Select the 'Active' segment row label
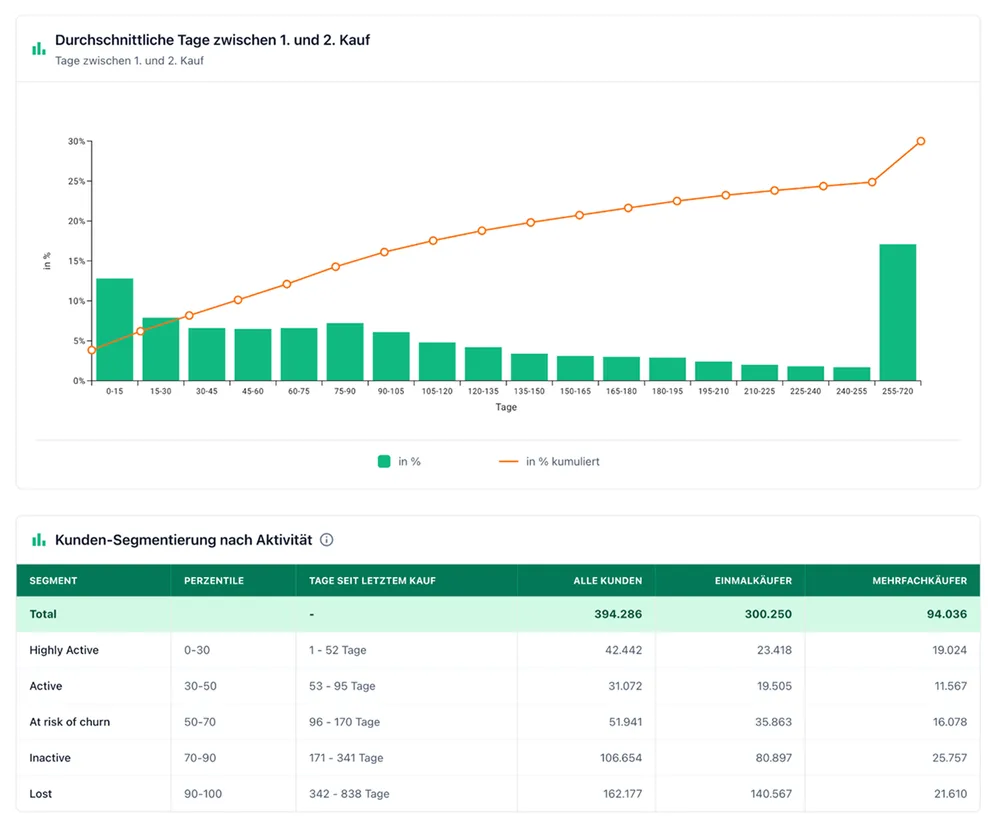The height and width of the screenshot is (826, 1000). (46, 686)
